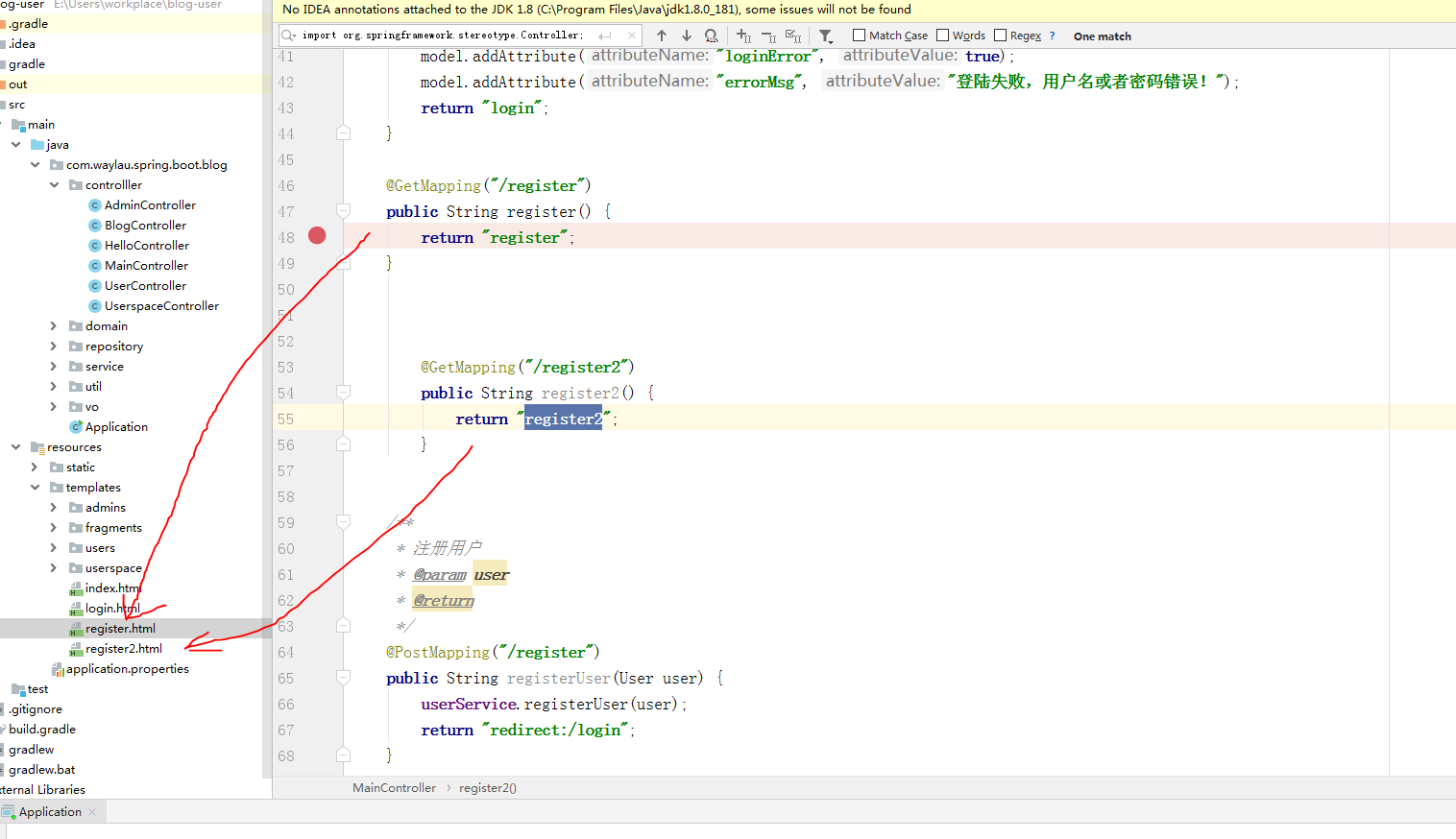Open HelloController in the project tree

147,246
